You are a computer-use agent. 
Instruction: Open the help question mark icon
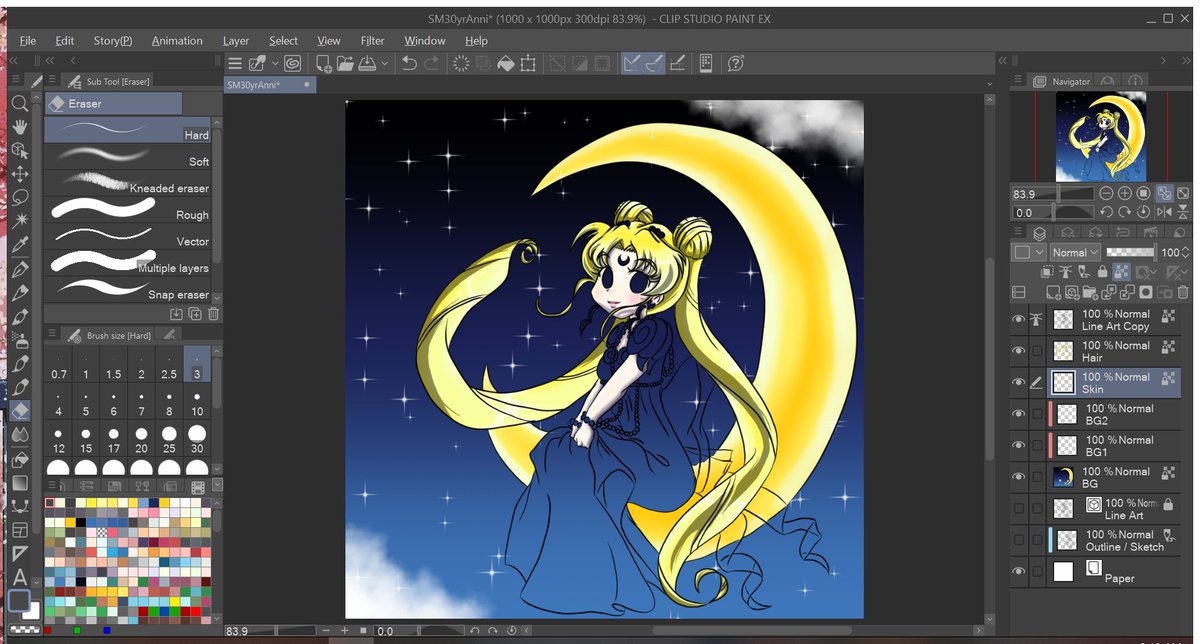pos(736,63)
